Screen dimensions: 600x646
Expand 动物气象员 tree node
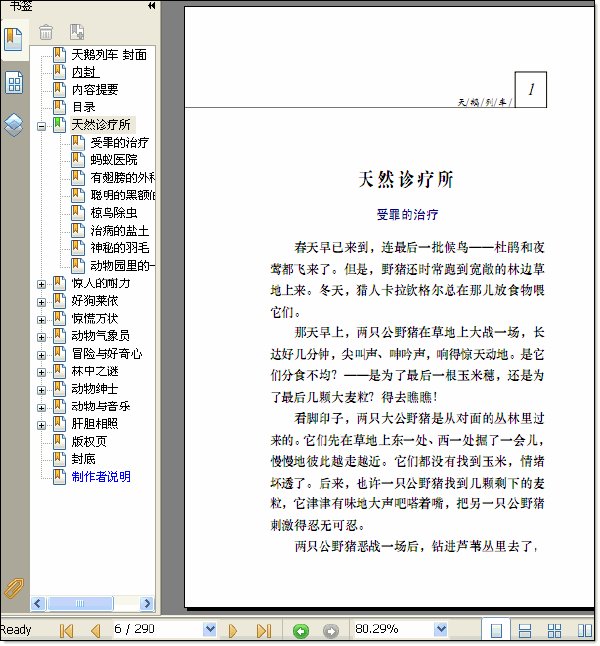[41, 337]
